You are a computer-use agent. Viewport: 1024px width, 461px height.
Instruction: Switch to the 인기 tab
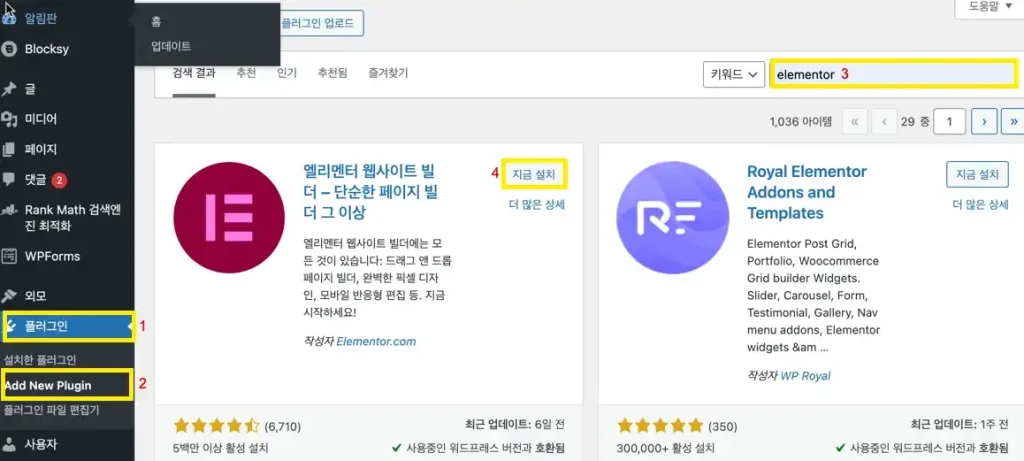287,73
